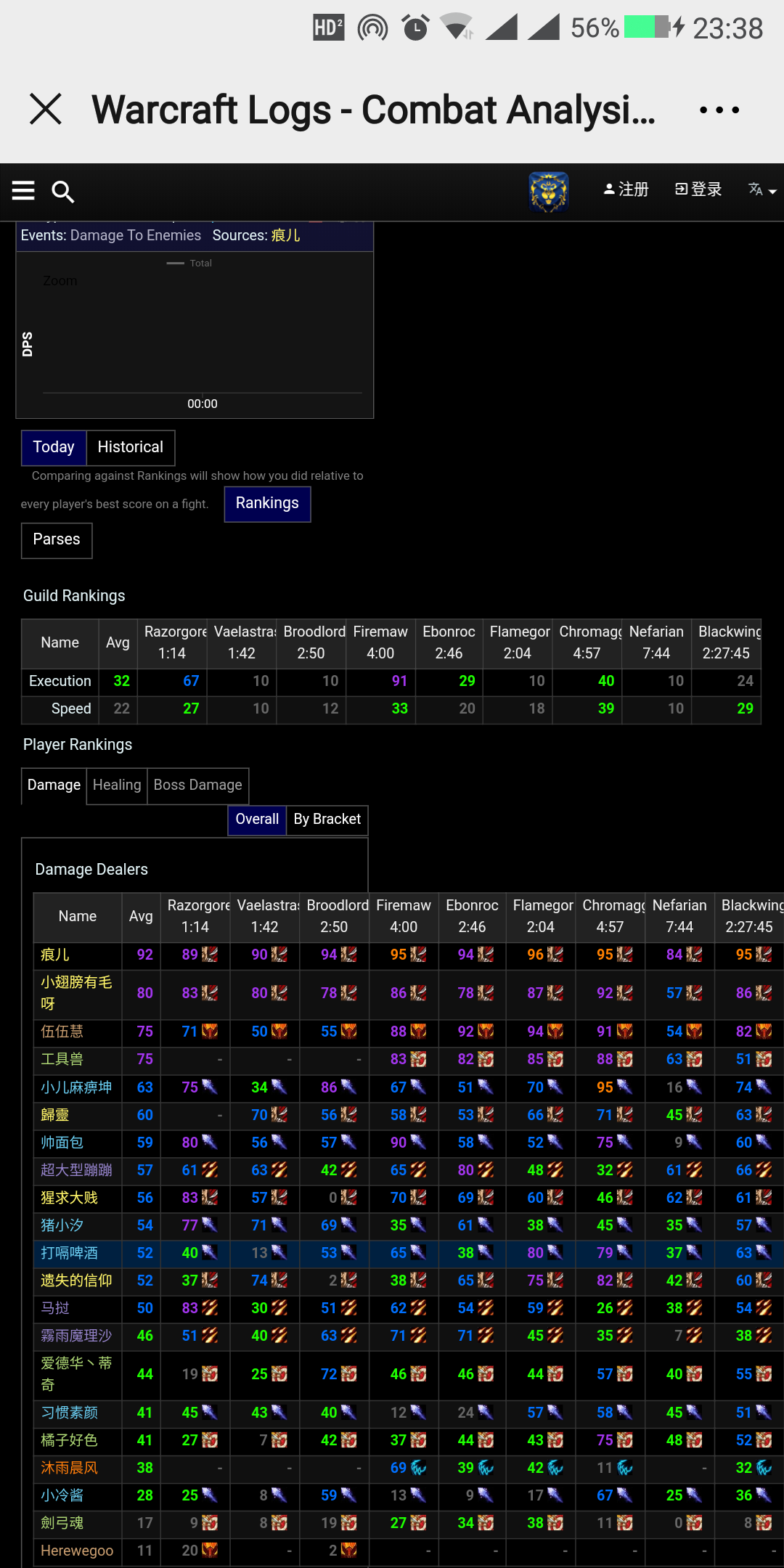Image resolution: width=784 pixels, height=1568 pixels.
Task: Expand the language selector dropdown
Action: pos(762,190)
